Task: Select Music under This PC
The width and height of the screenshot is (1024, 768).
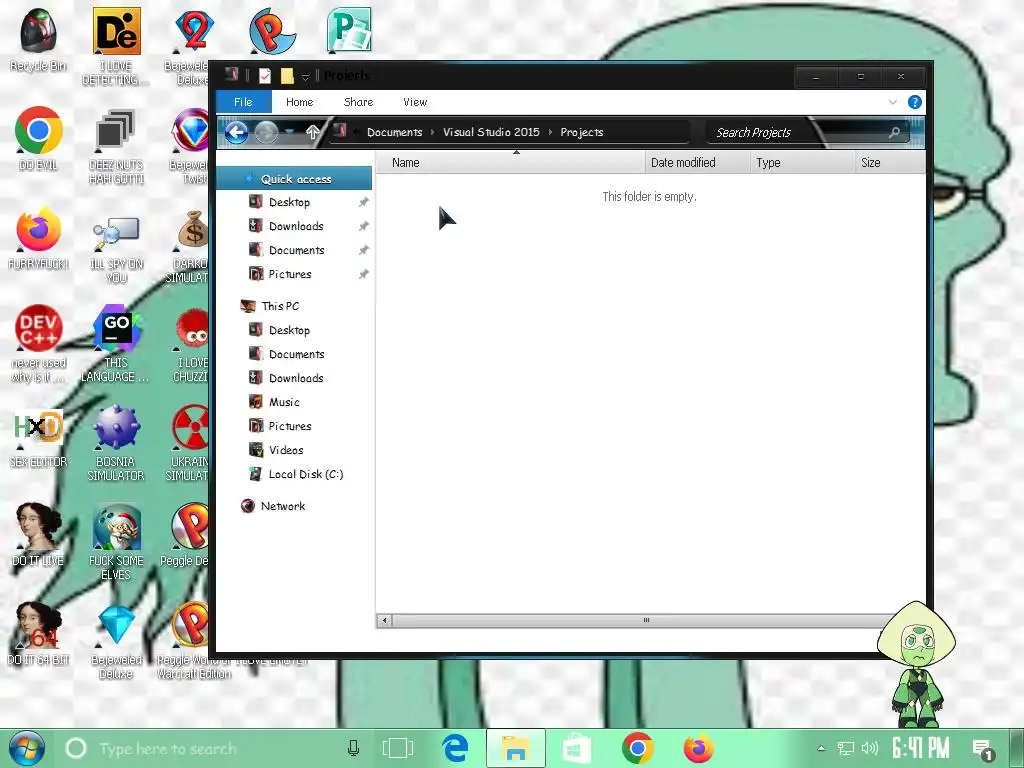Action: 274,402
